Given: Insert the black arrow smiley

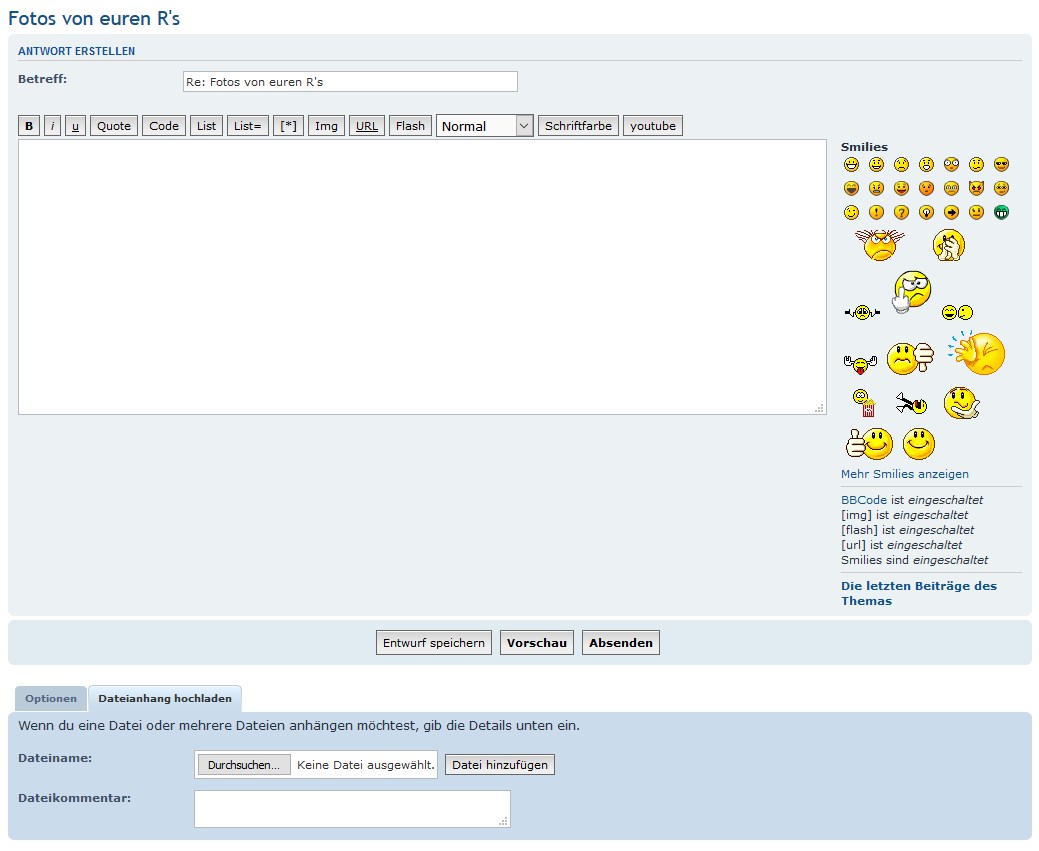Looking at the screenshot, I should [951, 212].
